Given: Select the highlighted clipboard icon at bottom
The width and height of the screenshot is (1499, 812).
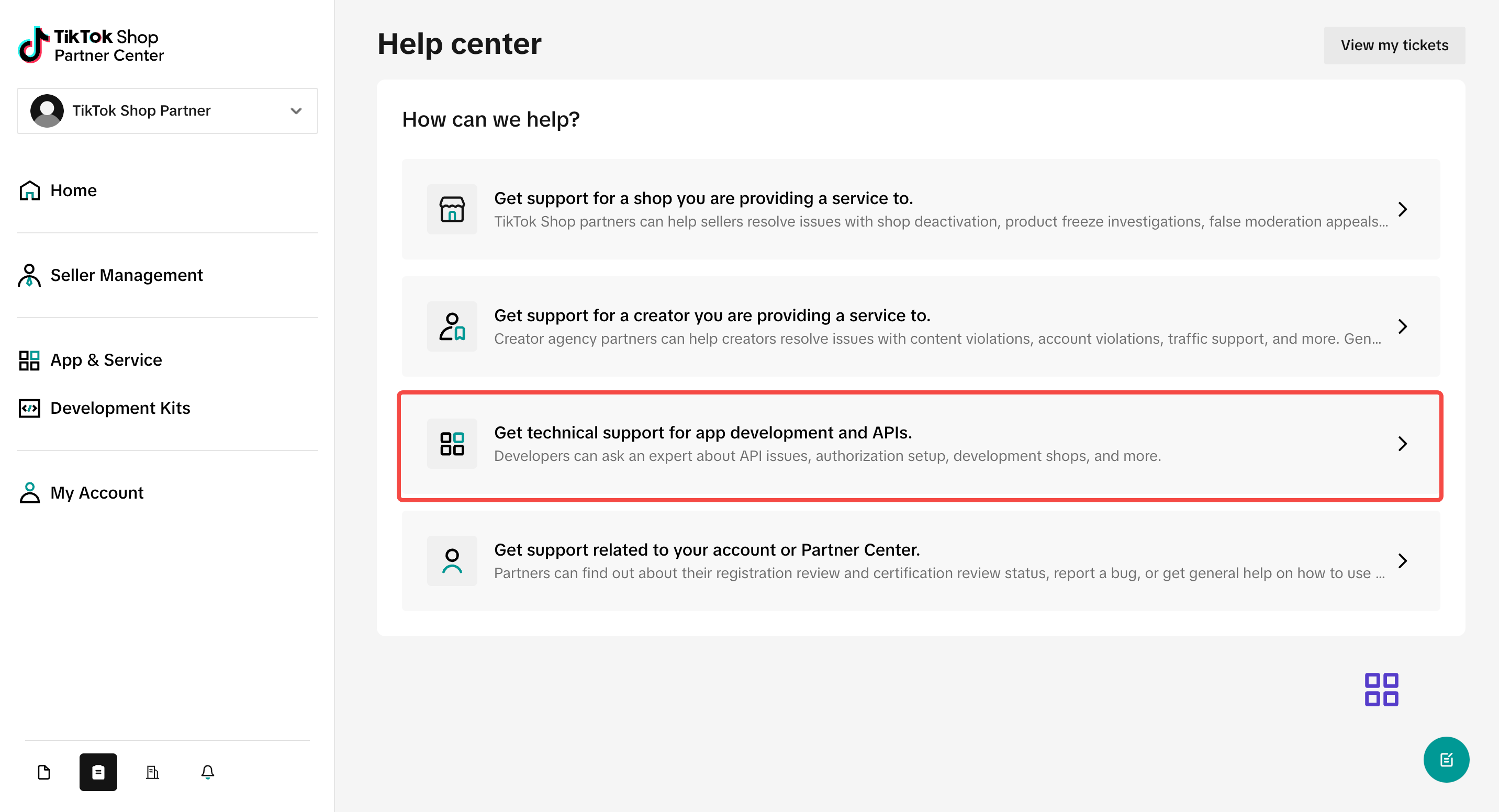Looking at the screenshot, I should [98, 772].
